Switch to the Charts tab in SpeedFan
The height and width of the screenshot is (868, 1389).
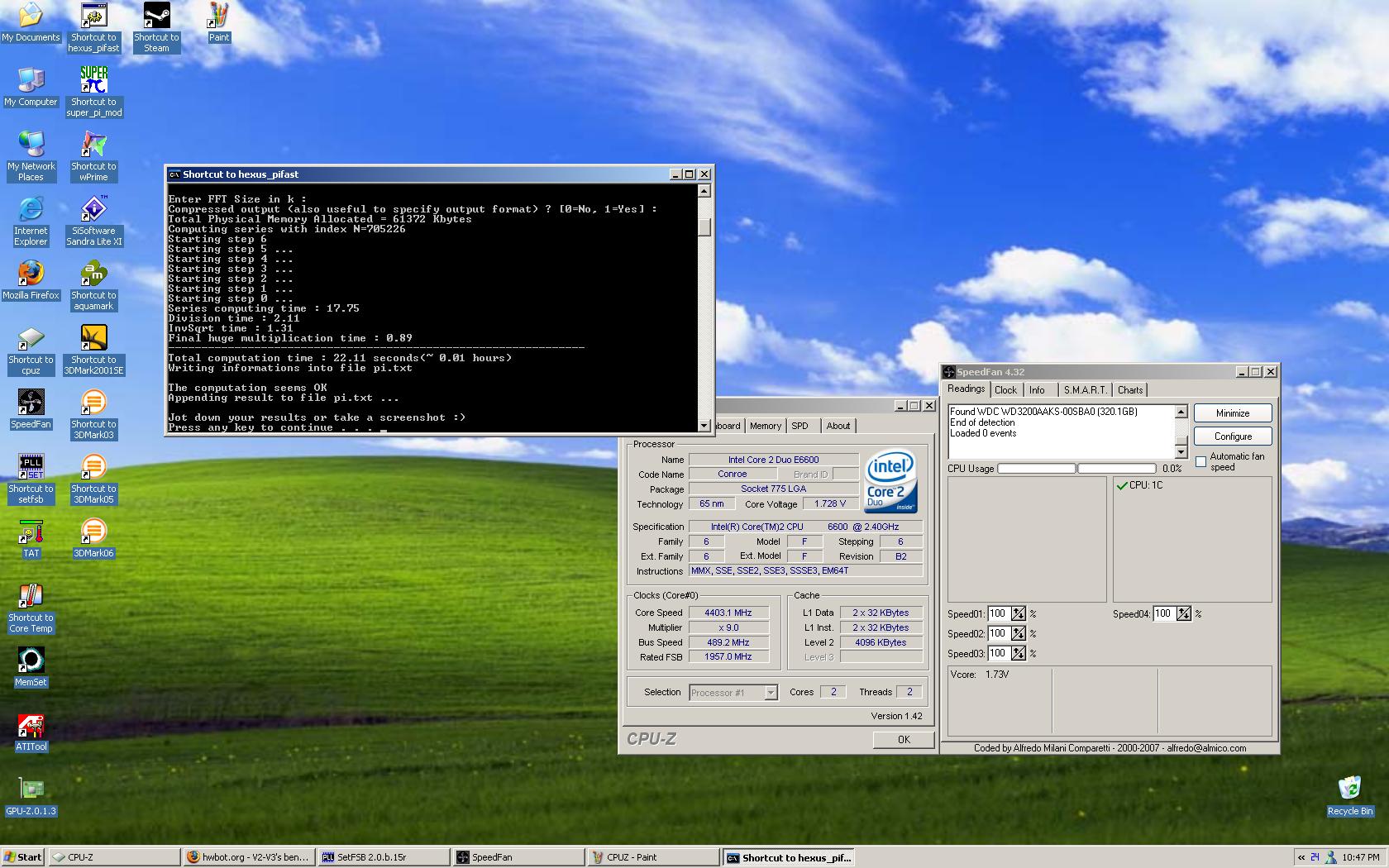coord(1129,390)
